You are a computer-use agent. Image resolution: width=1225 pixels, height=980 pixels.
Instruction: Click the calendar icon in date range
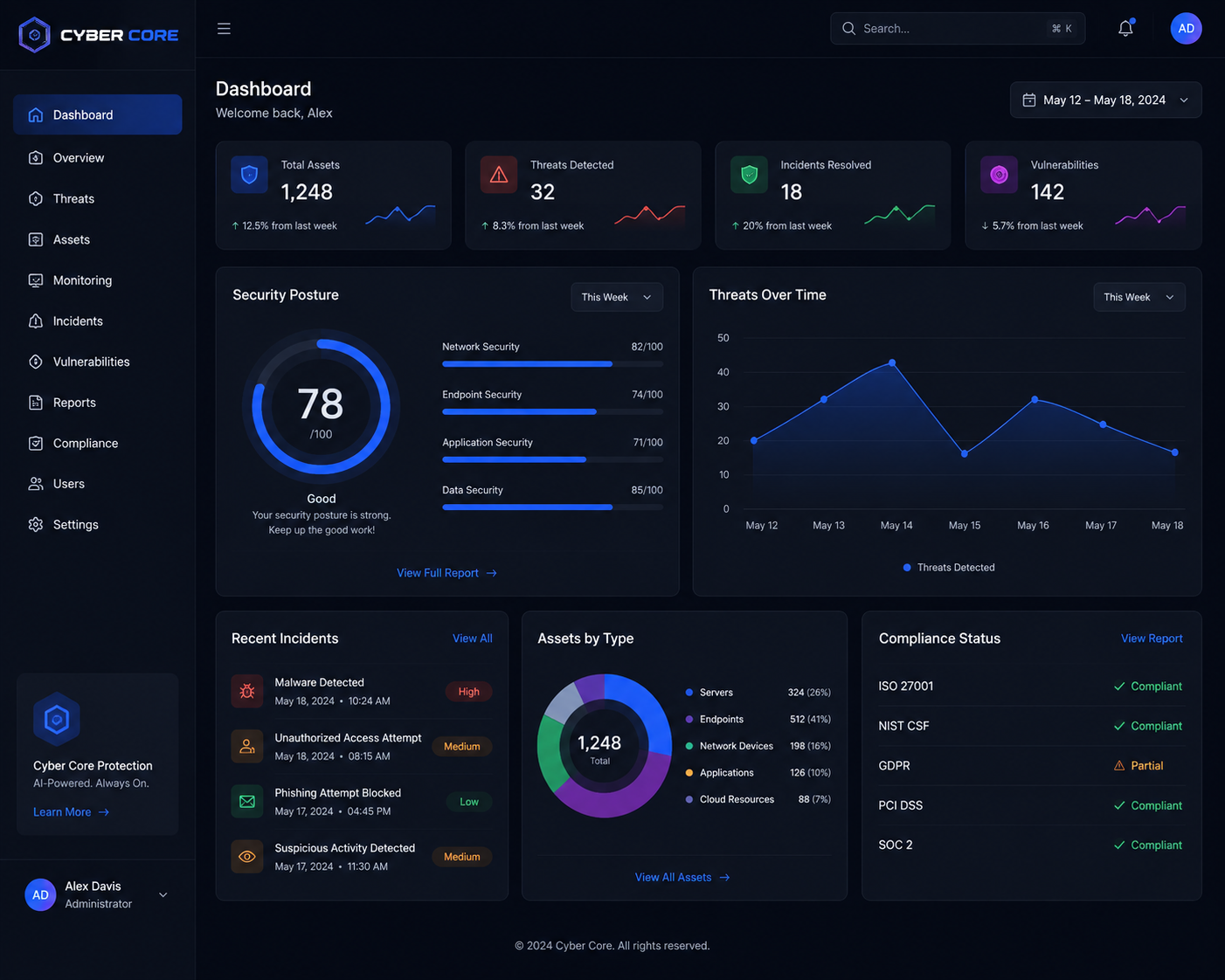pyautogui.click(x=1029, y=100)
